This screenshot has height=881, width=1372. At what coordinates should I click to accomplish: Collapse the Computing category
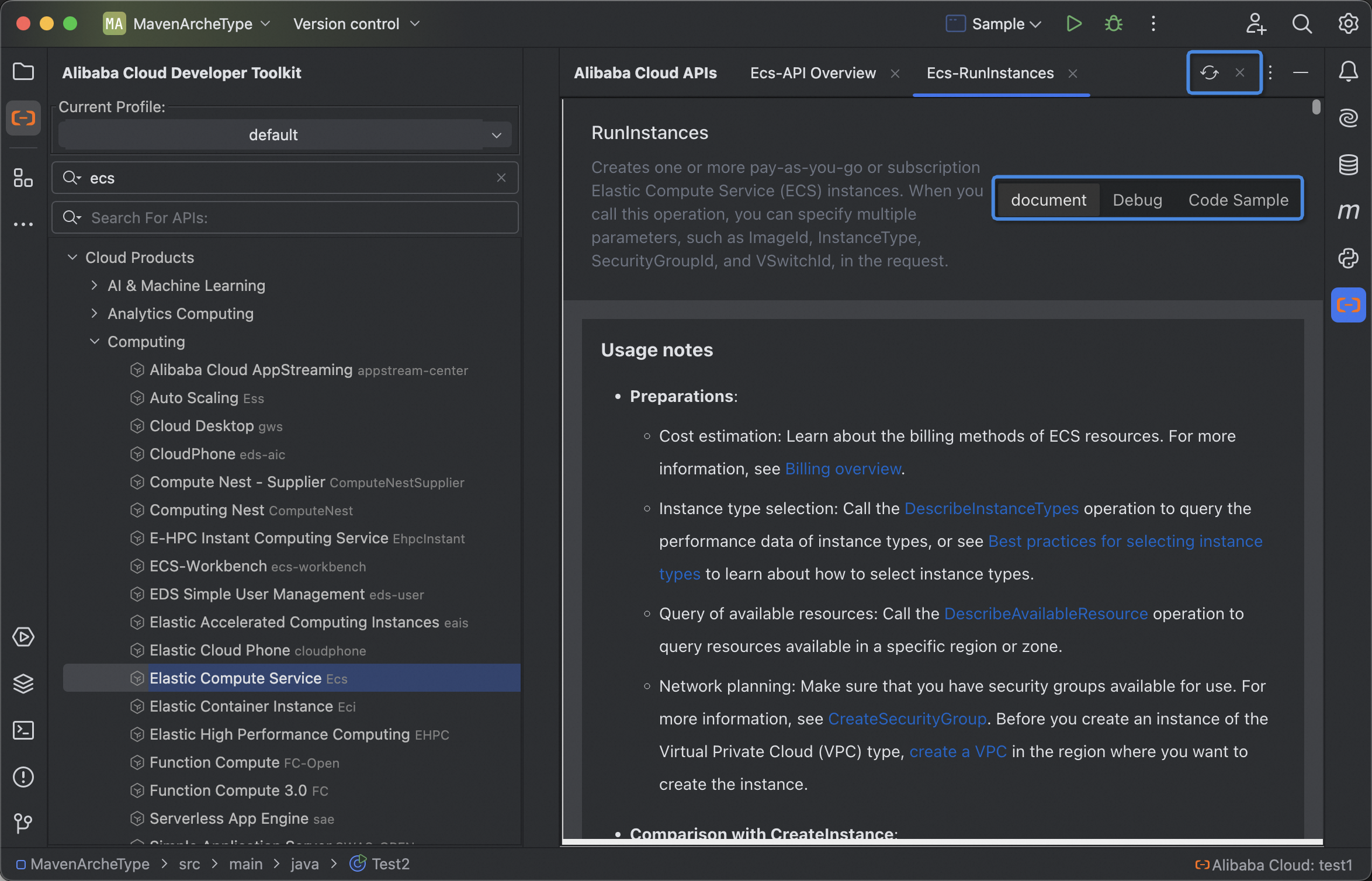click(95, 342)
